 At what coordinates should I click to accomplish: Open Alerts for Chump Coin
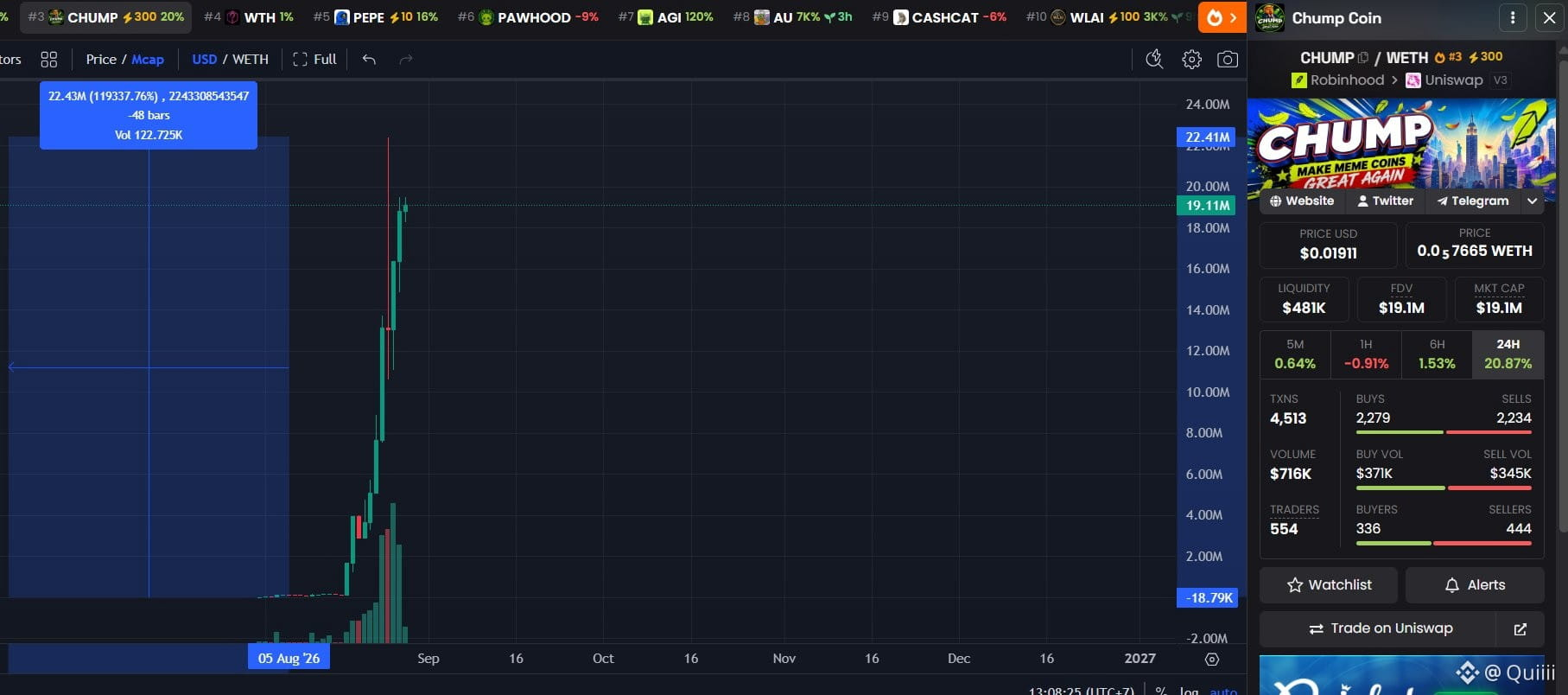coord(1475,585)
